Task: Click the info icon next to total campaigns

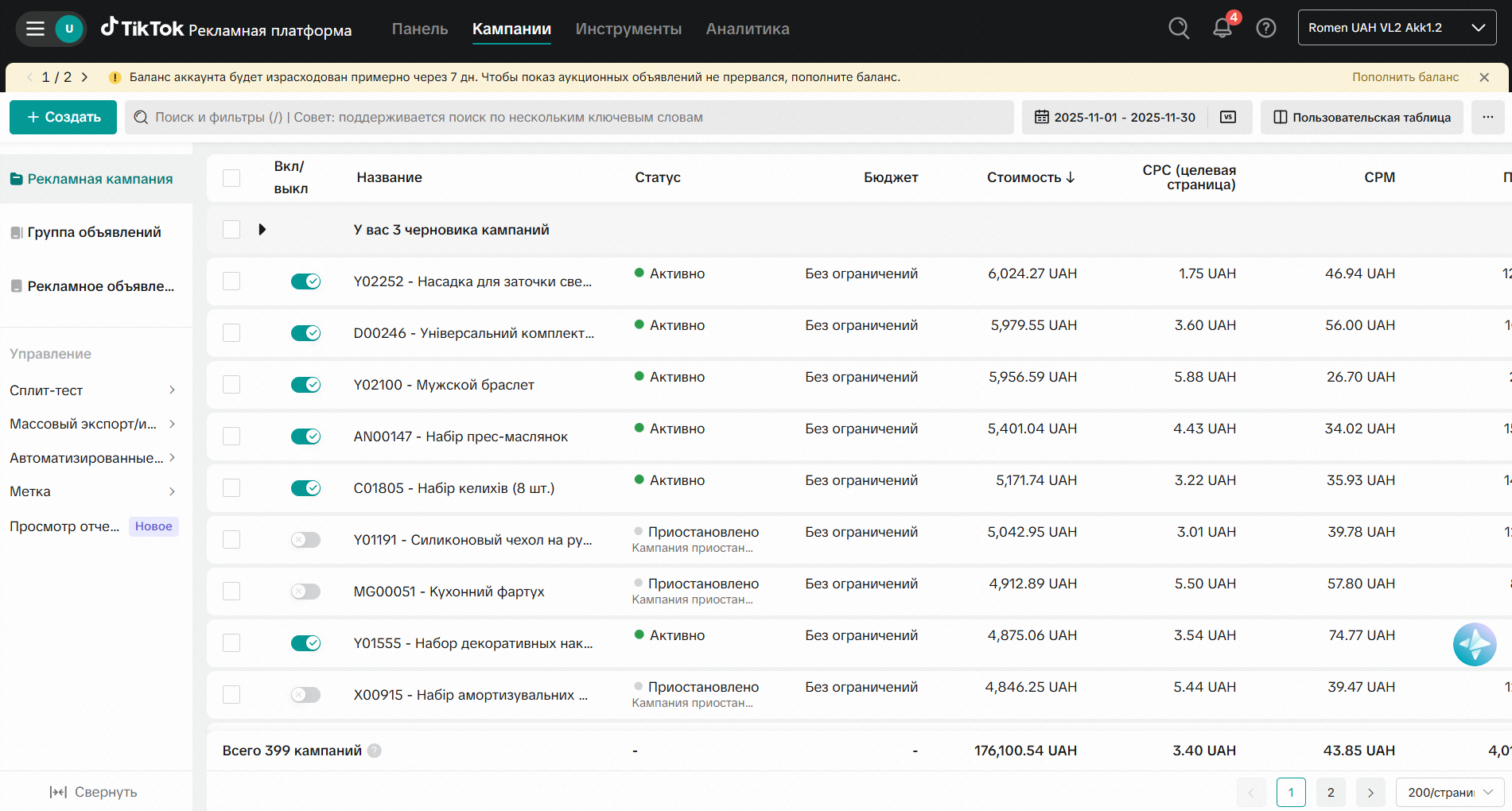Action: coord(375,751)
